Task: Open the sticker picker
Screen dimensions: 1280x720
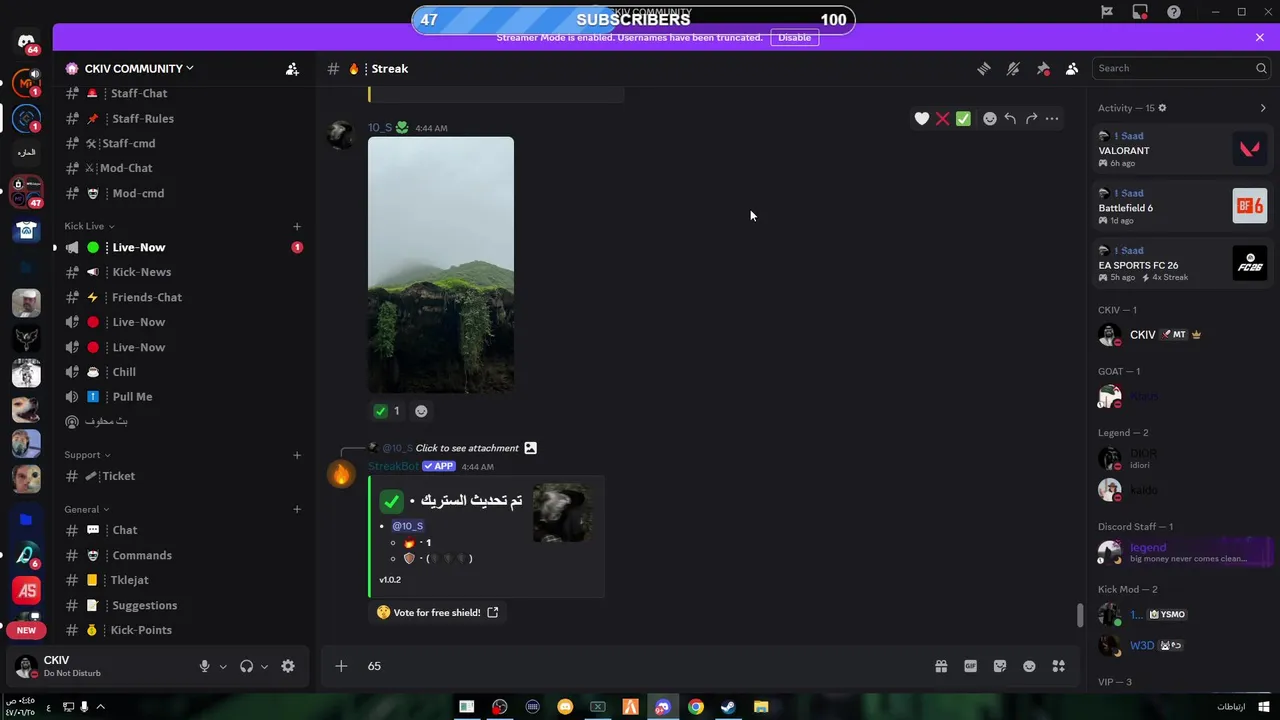Action: [1000, 666]
